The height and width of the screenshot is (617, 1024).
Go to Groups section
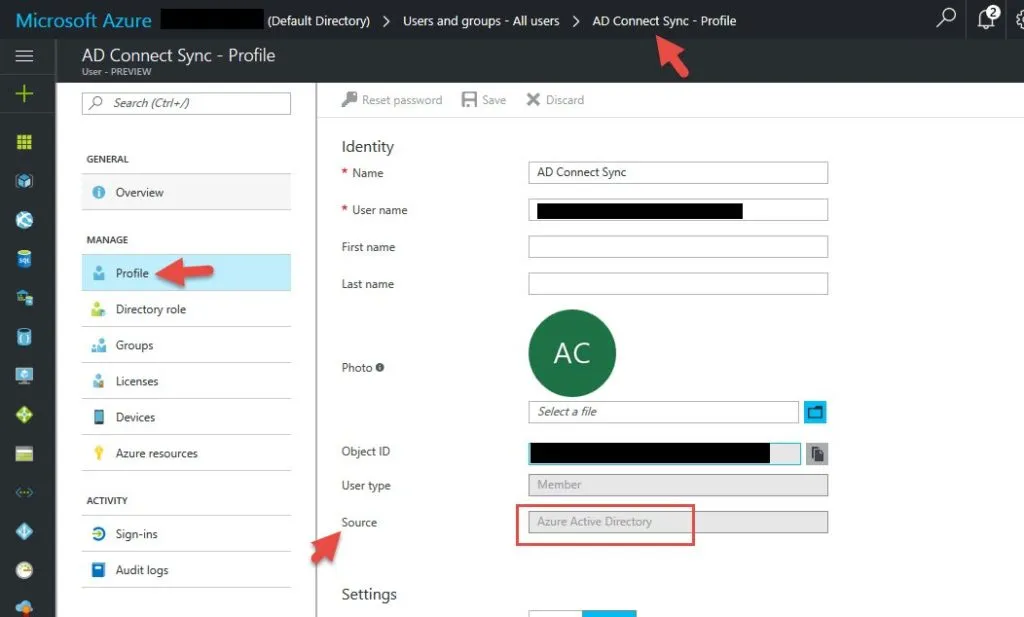(x=134, y=345)
